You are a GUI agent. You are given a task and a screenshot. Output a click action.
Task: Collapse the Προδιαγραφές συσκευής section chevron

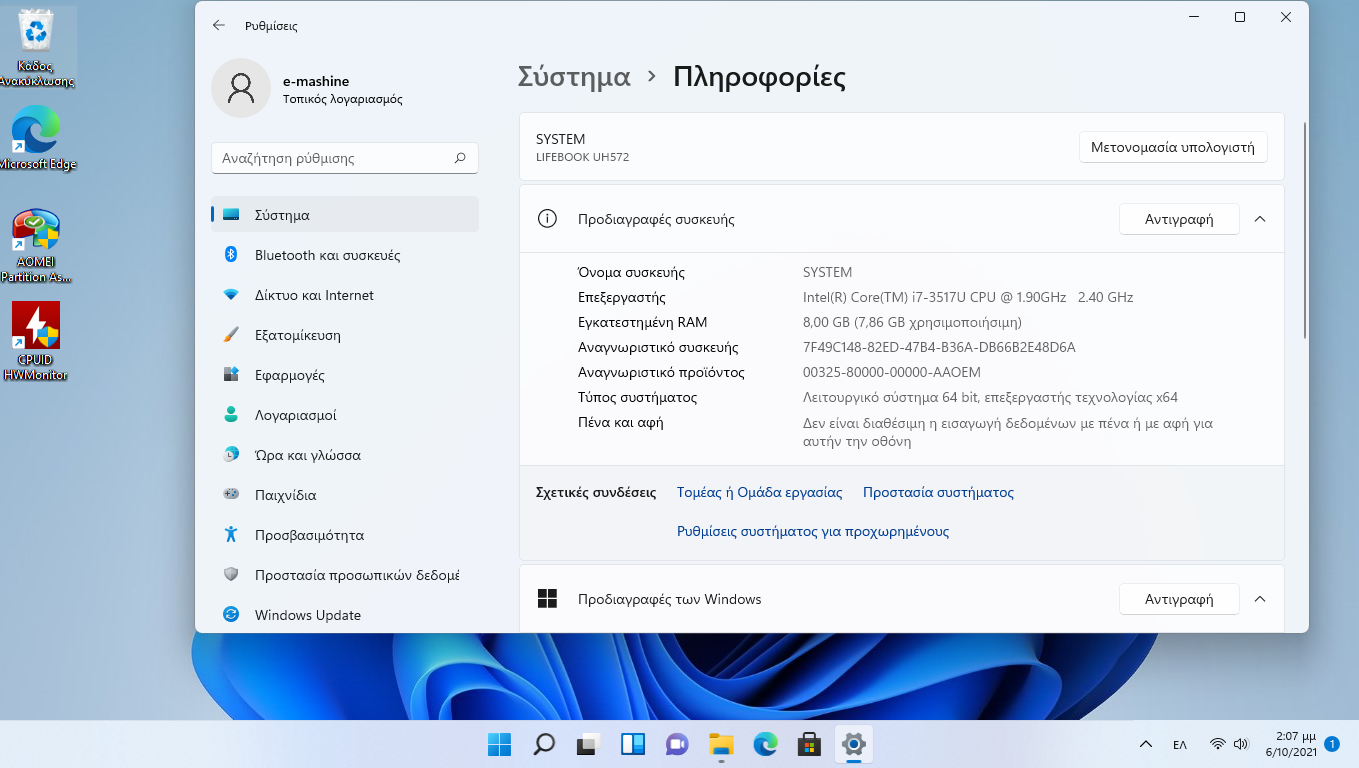[x=1260, y=219]
